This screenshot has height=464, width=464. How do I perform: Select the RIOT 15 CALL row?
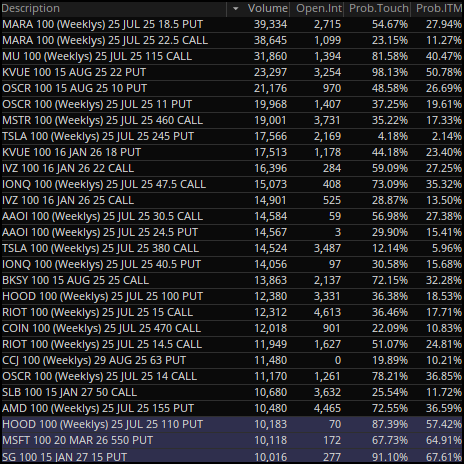[x=232, y=312]
